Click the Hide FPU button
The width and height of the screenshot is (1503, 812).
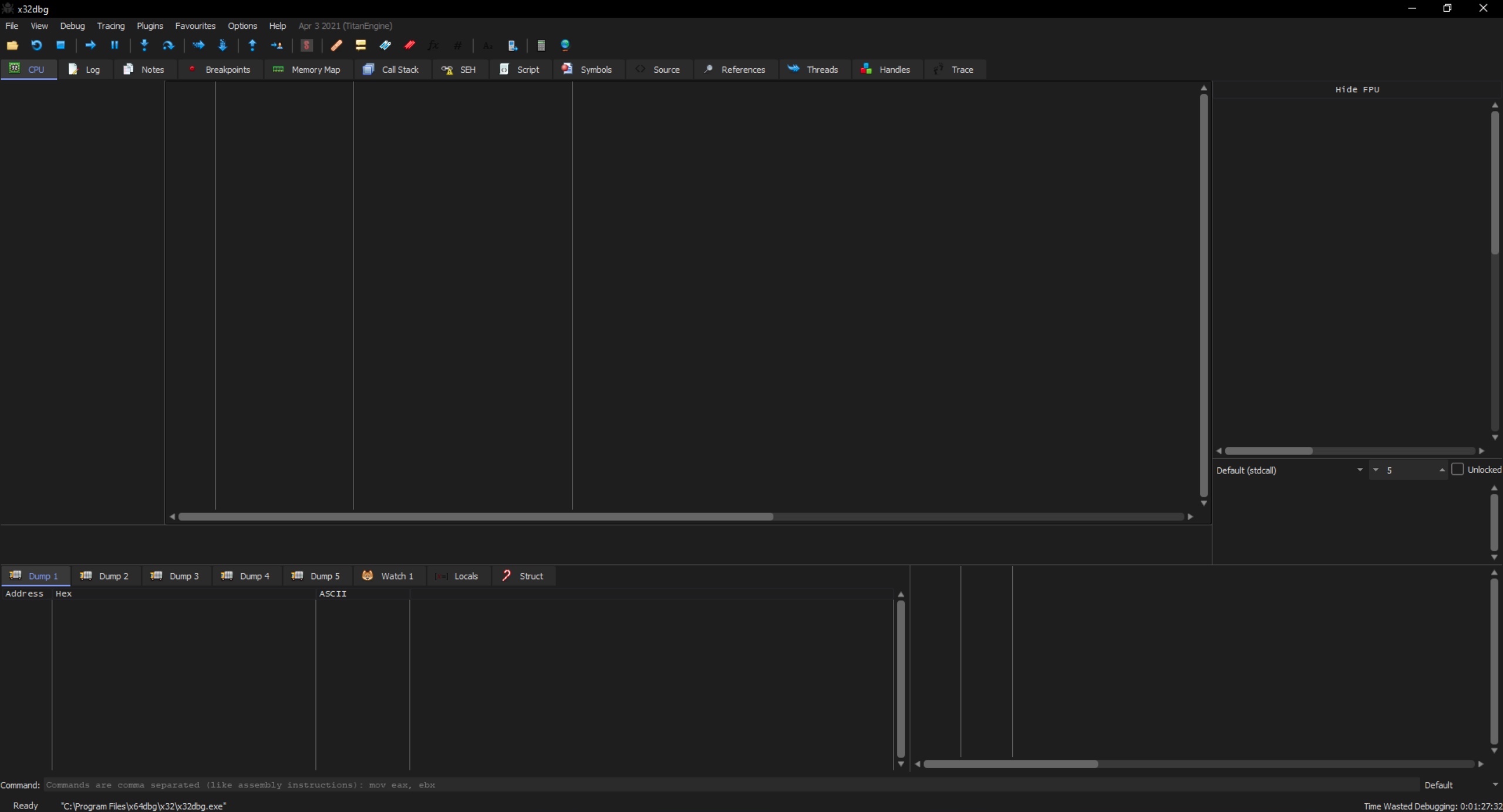(x=1357, y=89)
